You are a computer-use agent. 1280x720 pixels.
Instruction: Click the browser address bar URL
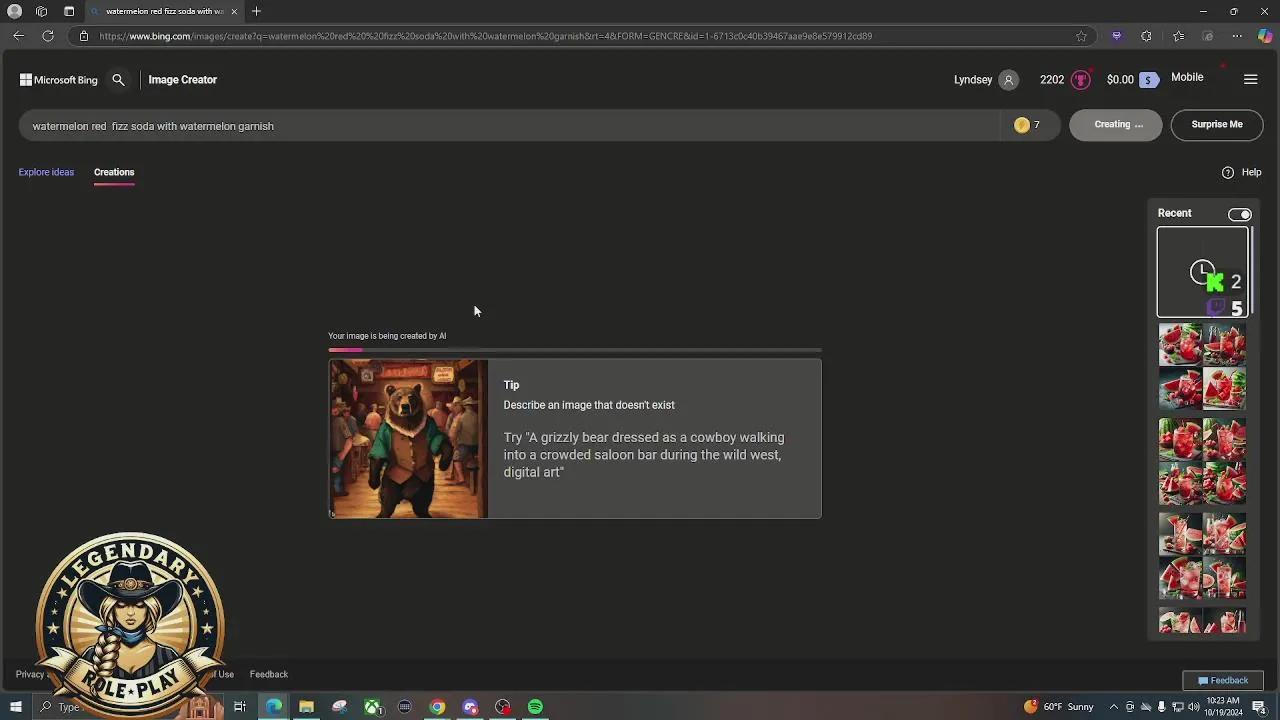click(x=485, y=36)
